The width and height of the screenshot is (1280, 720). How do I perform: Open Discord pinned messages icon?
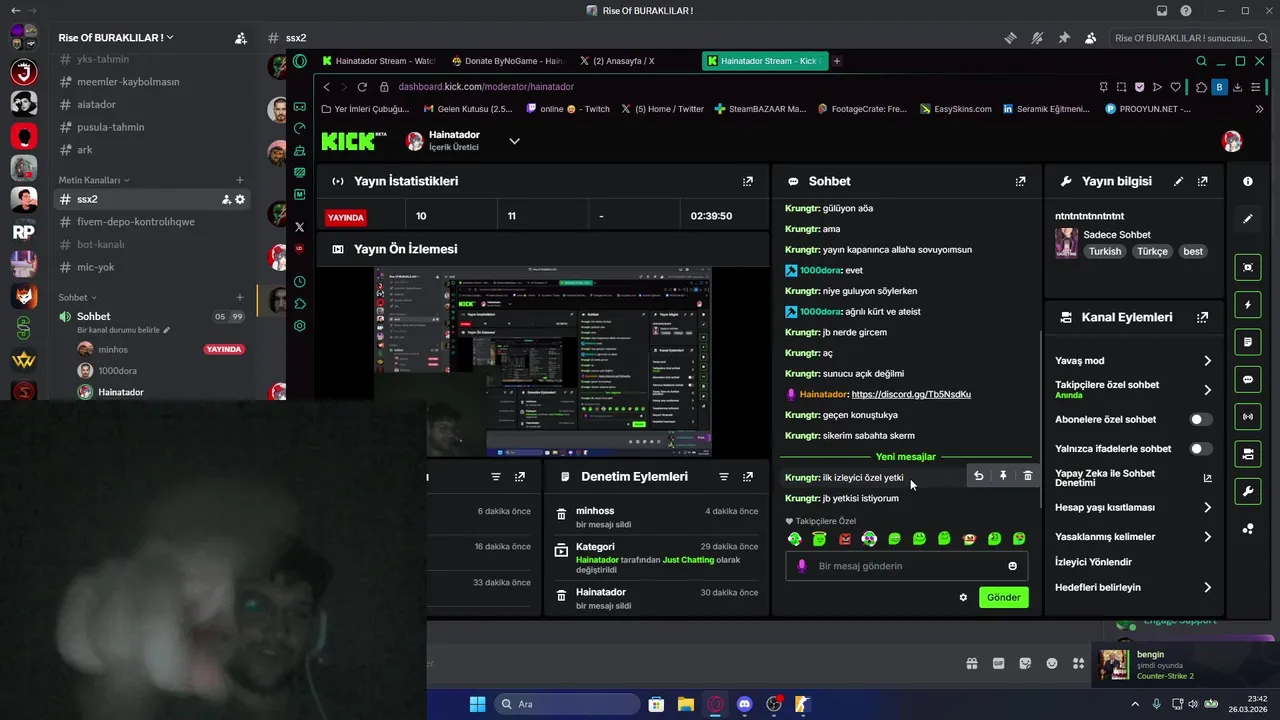coord(1064,38)
